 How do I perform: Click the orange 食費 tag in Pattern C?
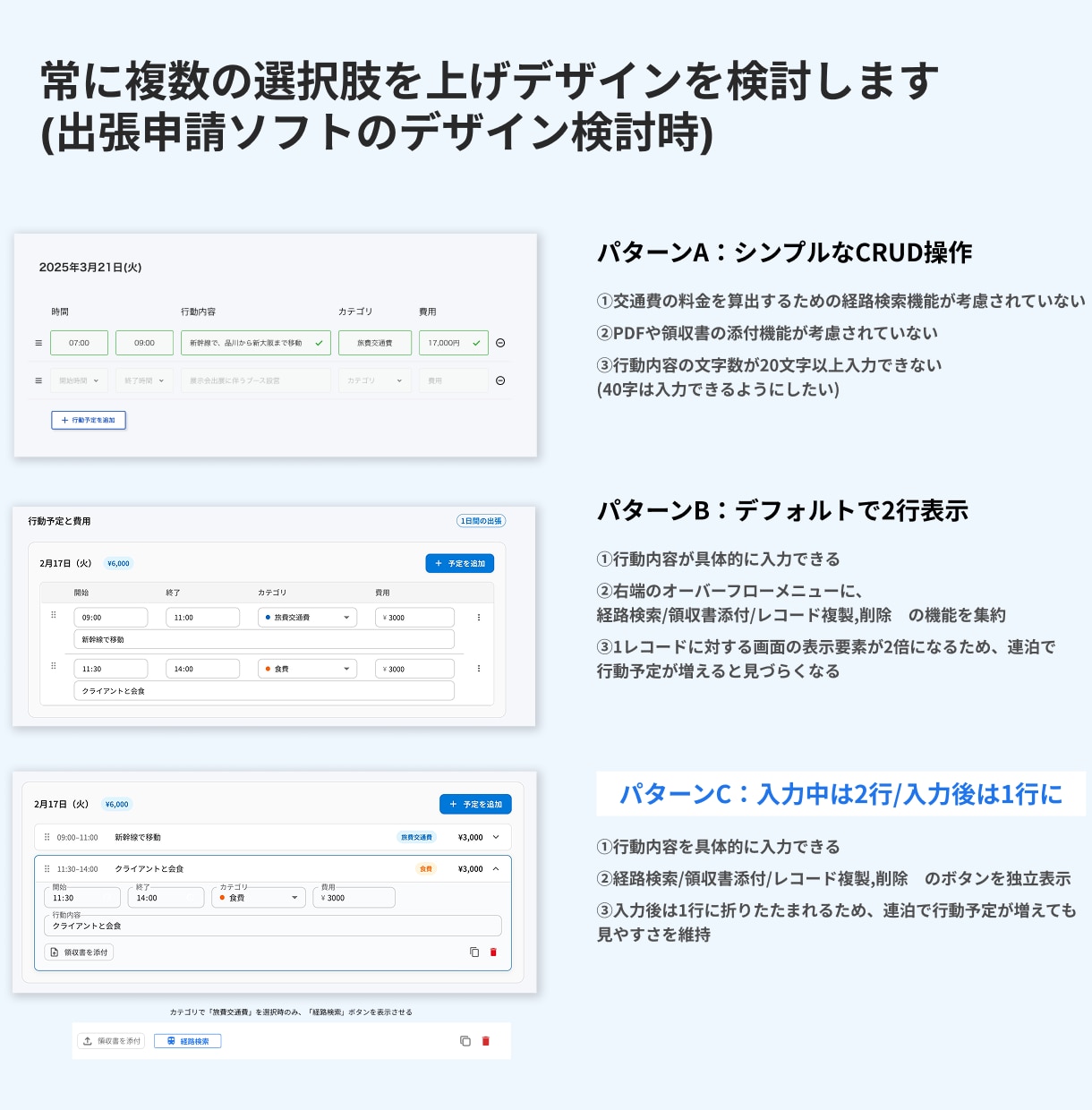click(x=426, y=868)
